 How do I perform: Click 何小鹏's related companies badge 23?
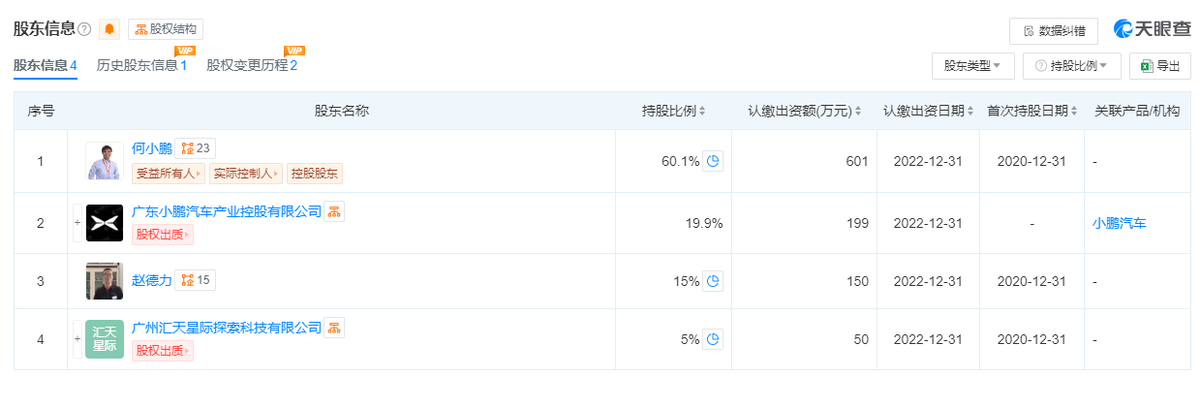pyautogui.click(x=194, y=149)
